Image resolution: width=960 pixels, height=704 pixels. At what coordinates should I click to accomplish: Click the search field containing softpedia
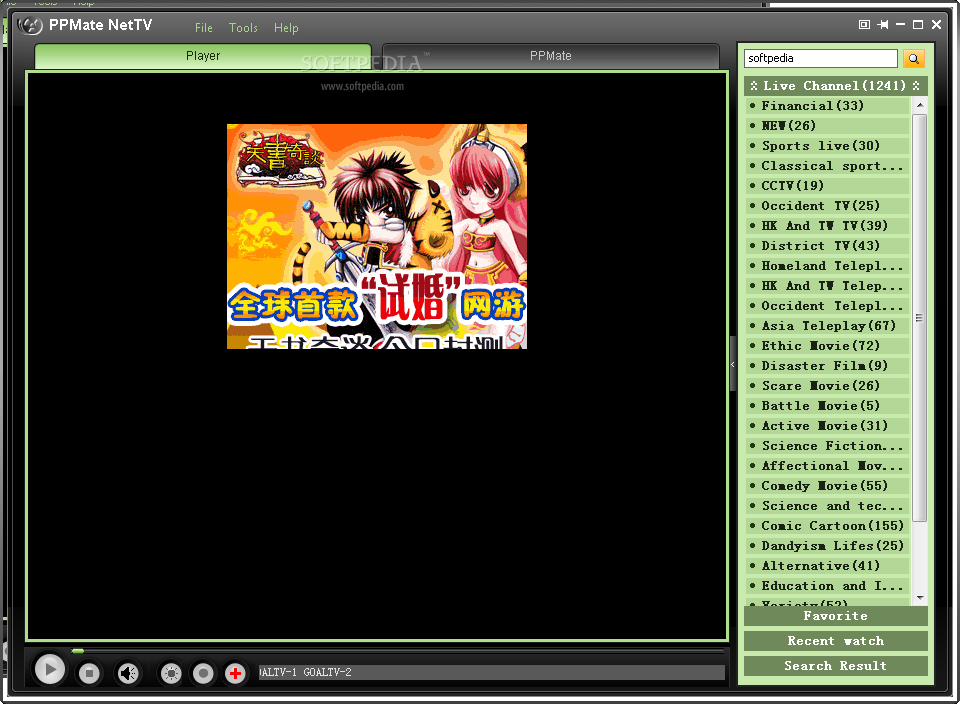(x=821, y=58)
